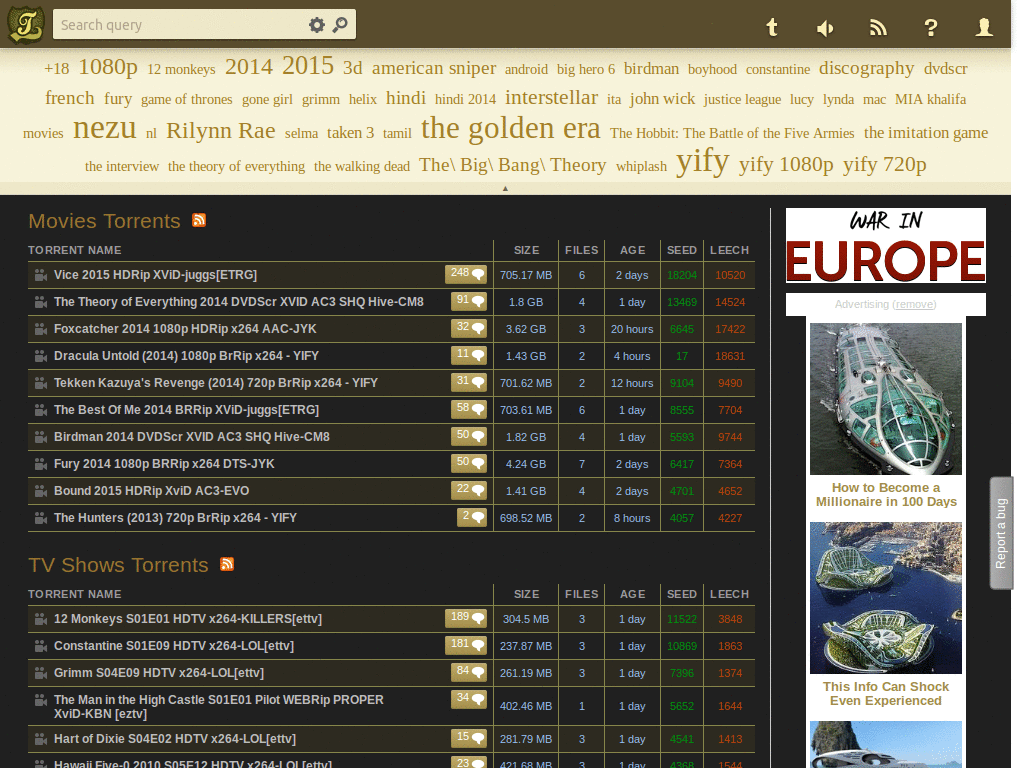1024x768 pixels.
Task: Sort Movies table by AGE column
Action: coord(632,250)
